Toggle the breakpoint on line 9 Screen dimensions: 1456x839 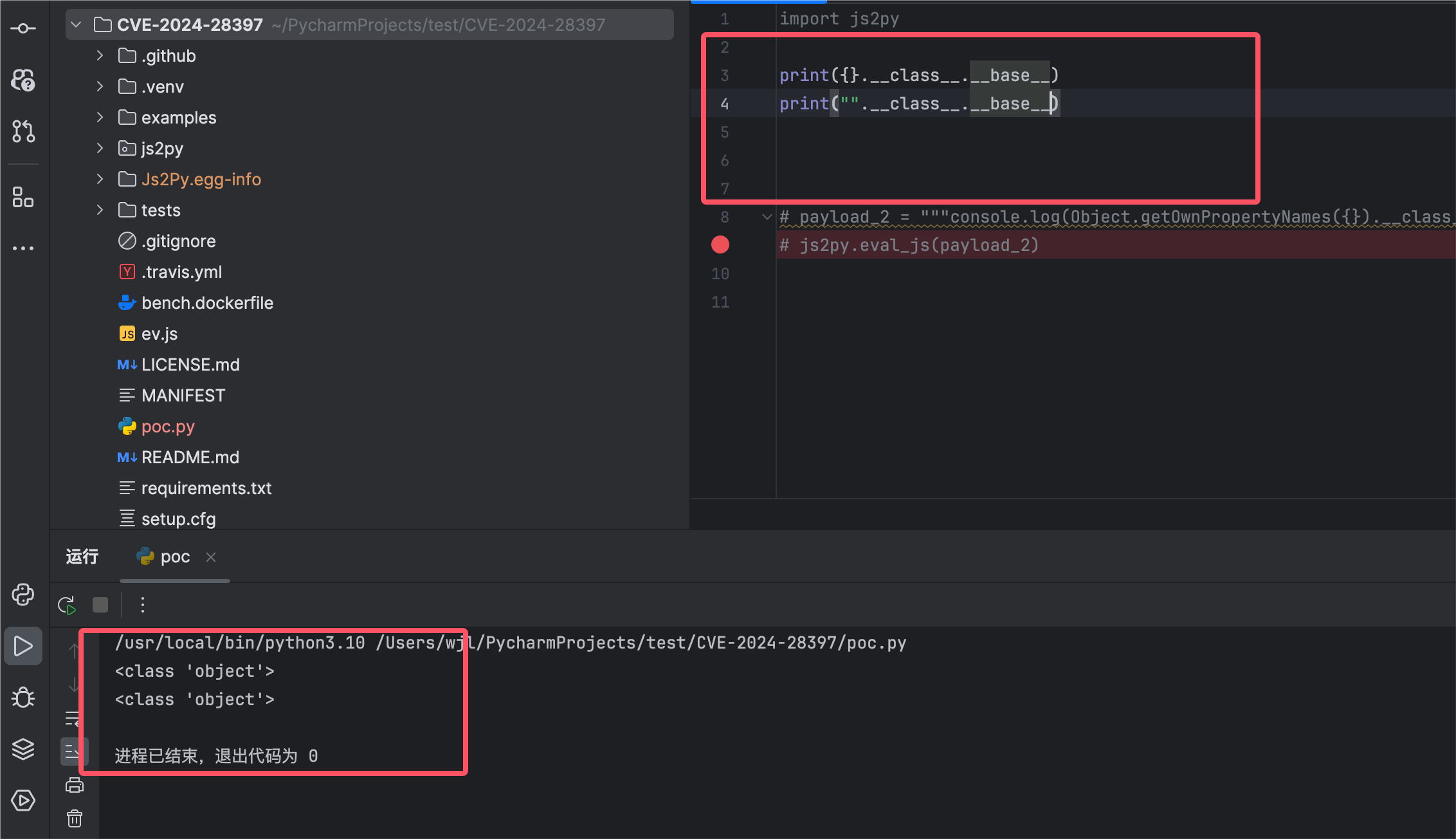coord(720,245)
